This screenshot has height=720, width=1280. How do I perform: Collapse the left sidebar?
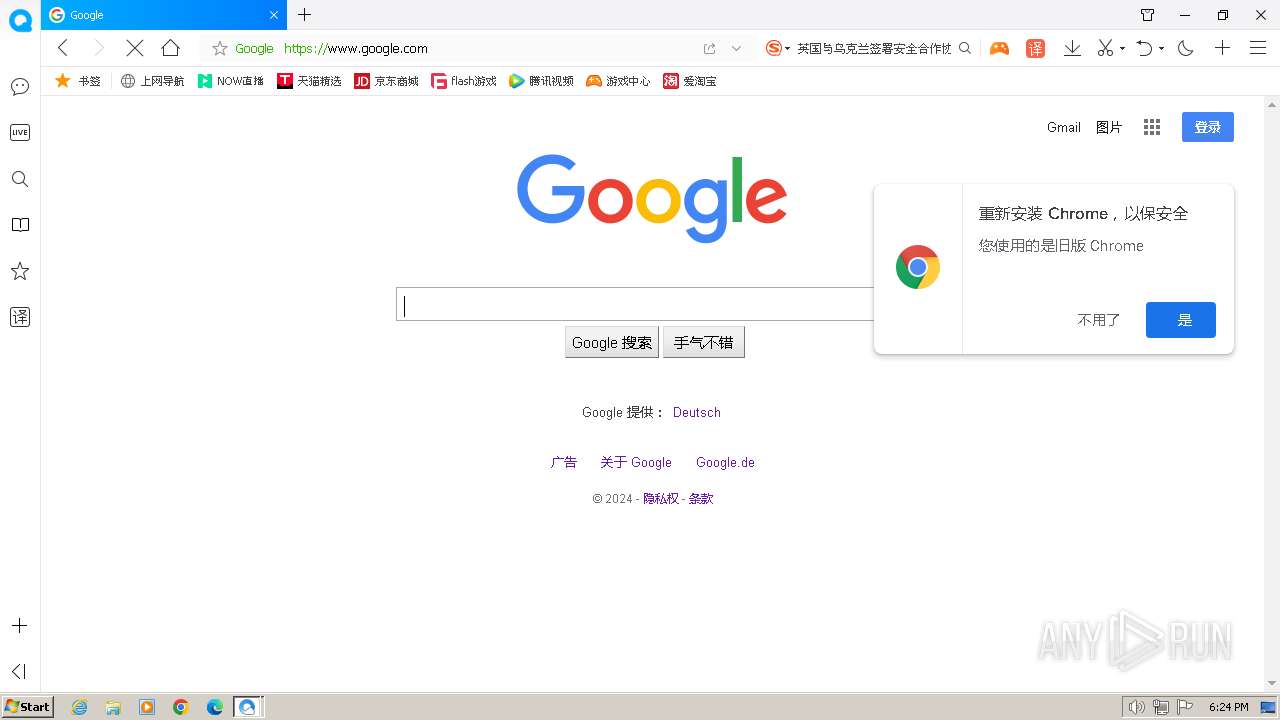[19, 671]
